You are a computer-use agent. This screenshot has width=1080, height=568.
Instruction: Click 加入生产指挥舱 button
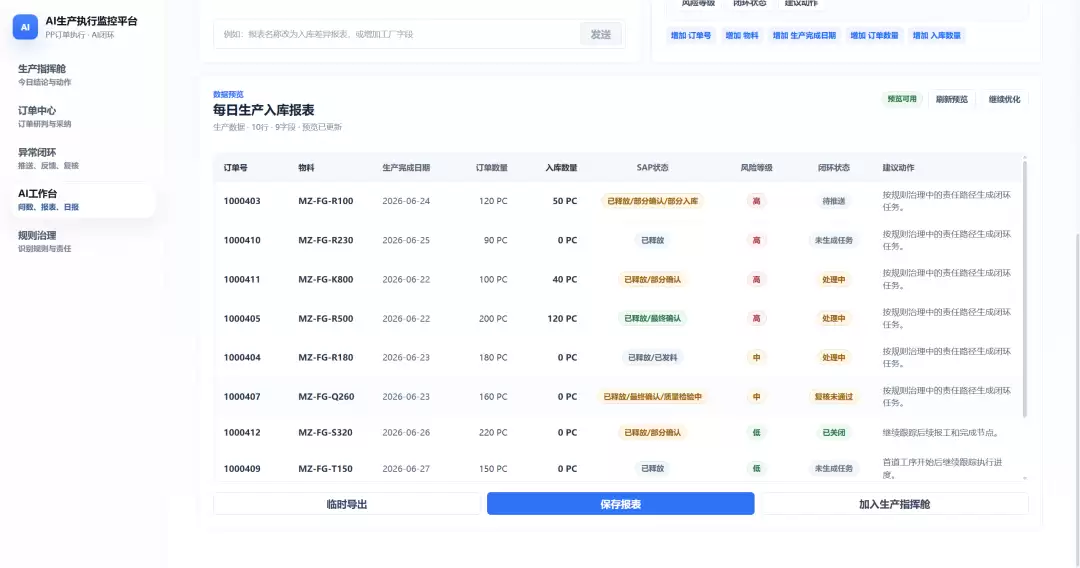pos(895,504)
